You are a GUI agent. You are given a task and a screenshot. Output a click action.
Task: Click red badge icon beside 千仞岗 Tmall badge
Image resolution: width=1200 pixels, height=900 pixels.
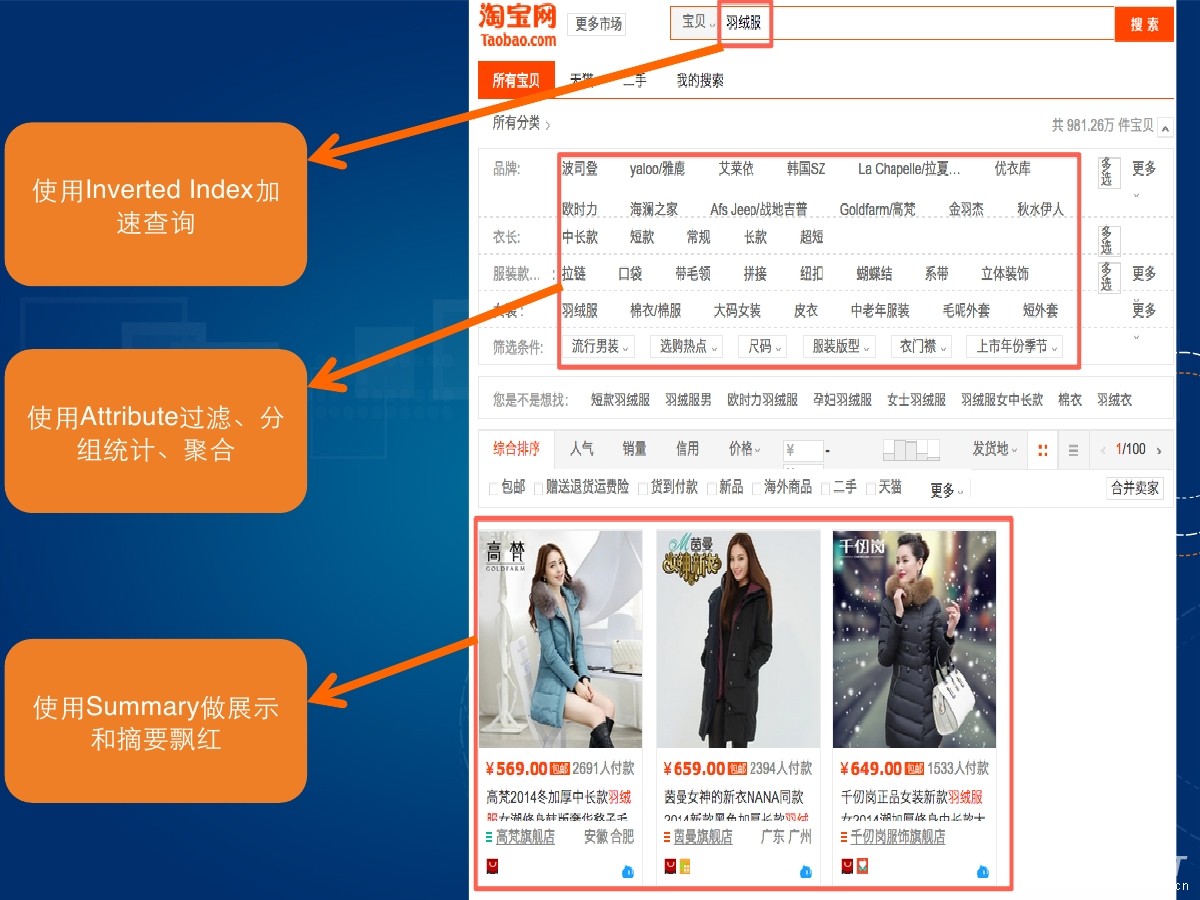(x=861, y=866)
